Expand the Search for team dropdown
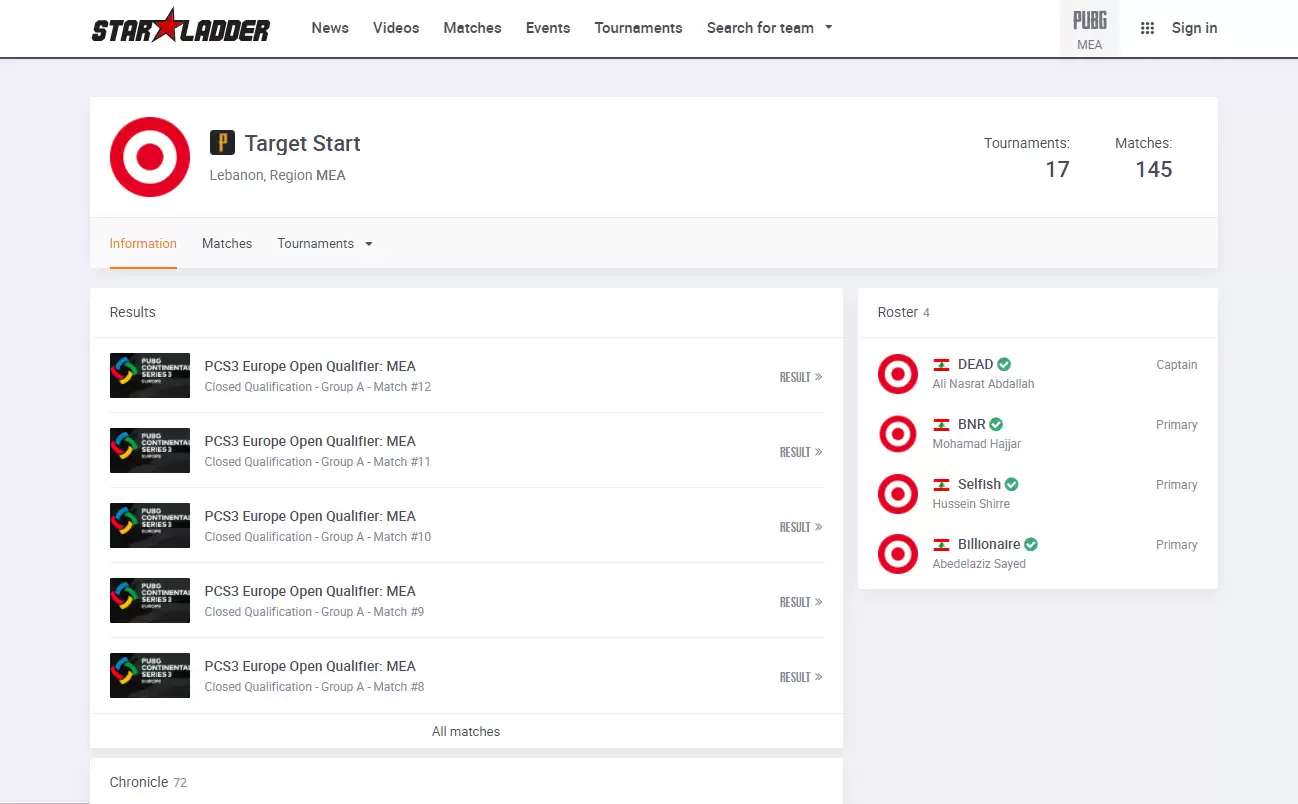The width and height of the screenshot is (1298, 804). (769, 28)
